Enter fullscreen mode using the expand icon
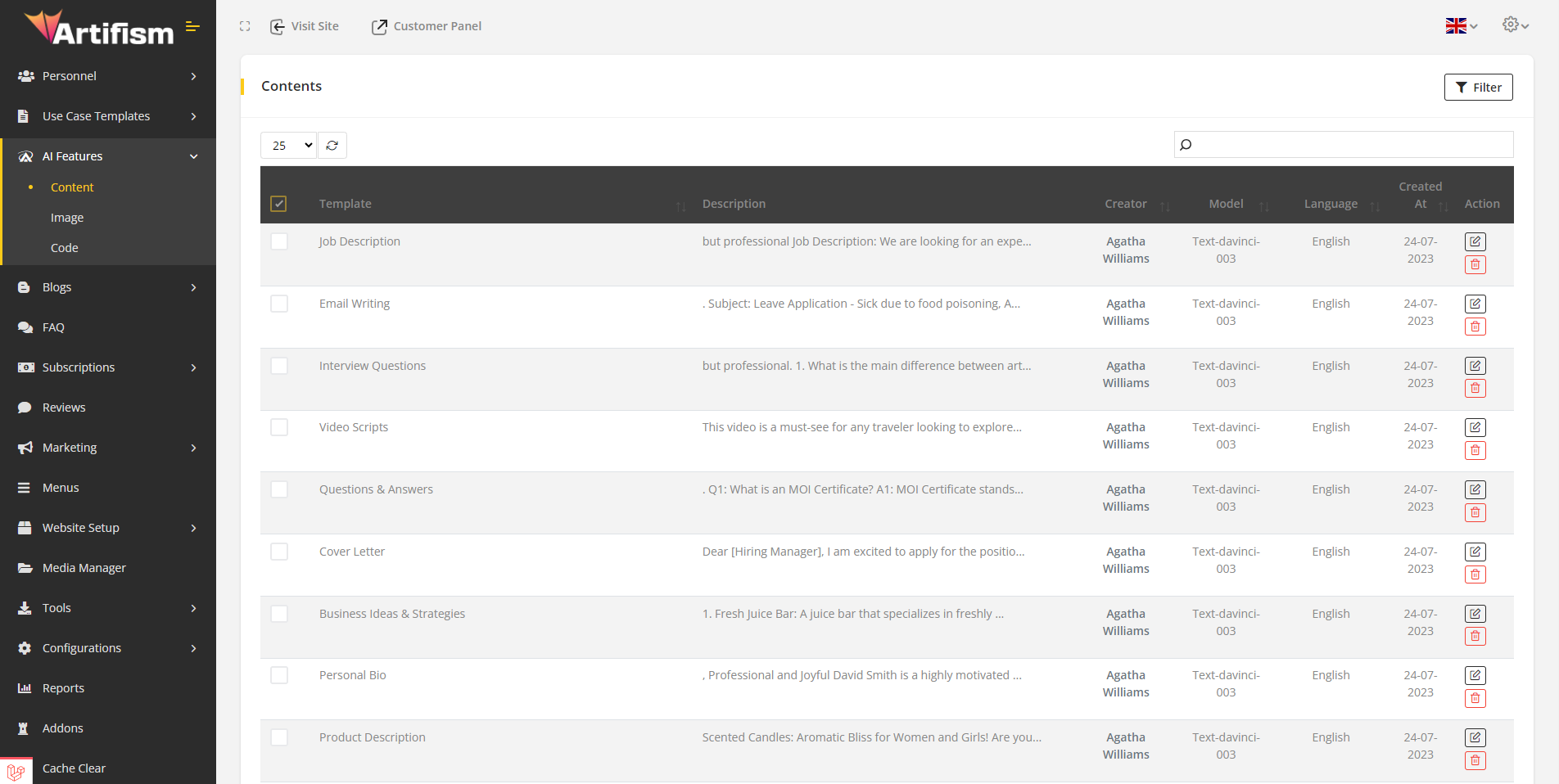Screen dimensions: 1559x784 coord(245,26)
